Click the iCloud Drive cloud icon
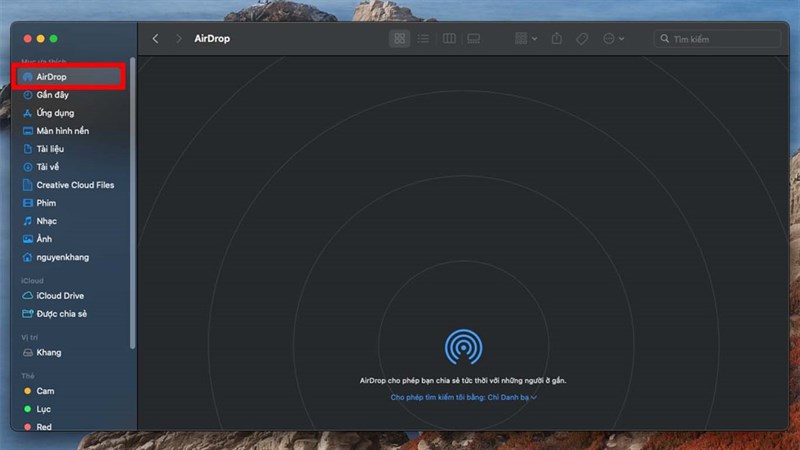The width and height of the screenshot is (800, 450). [x=28, y=295]
